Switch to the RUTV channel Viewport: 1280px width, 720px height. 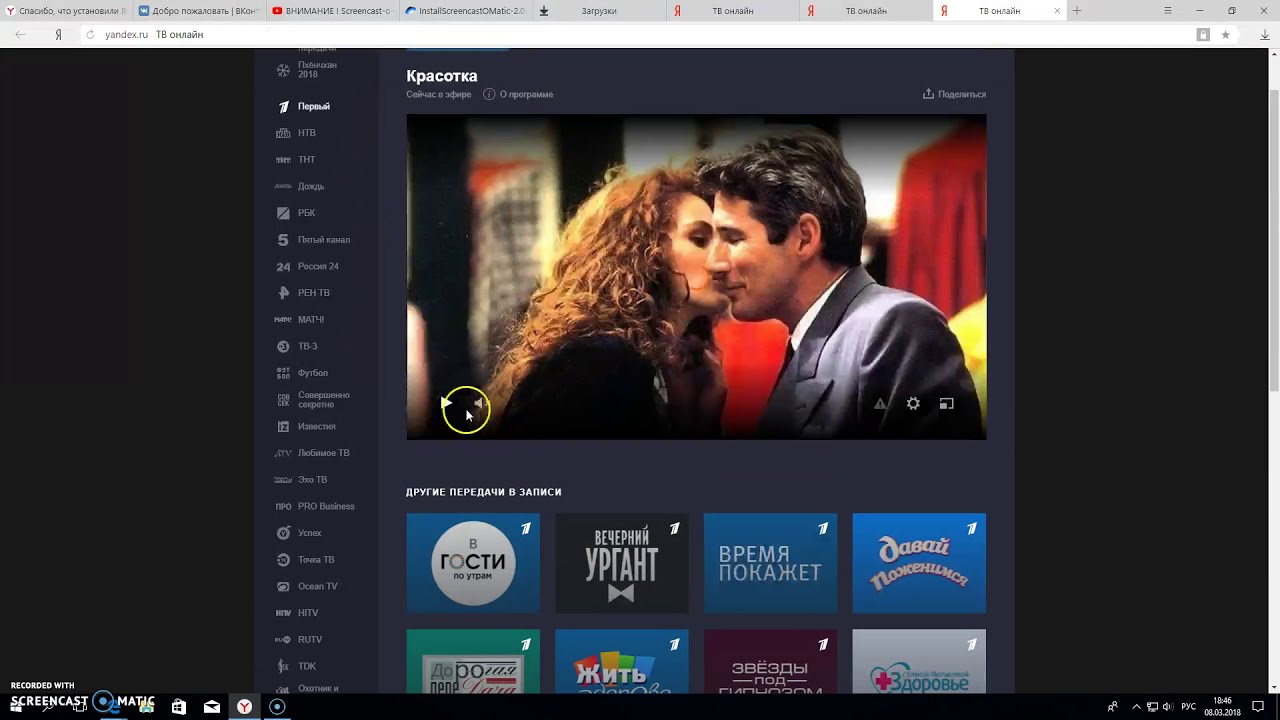(299, 640)
